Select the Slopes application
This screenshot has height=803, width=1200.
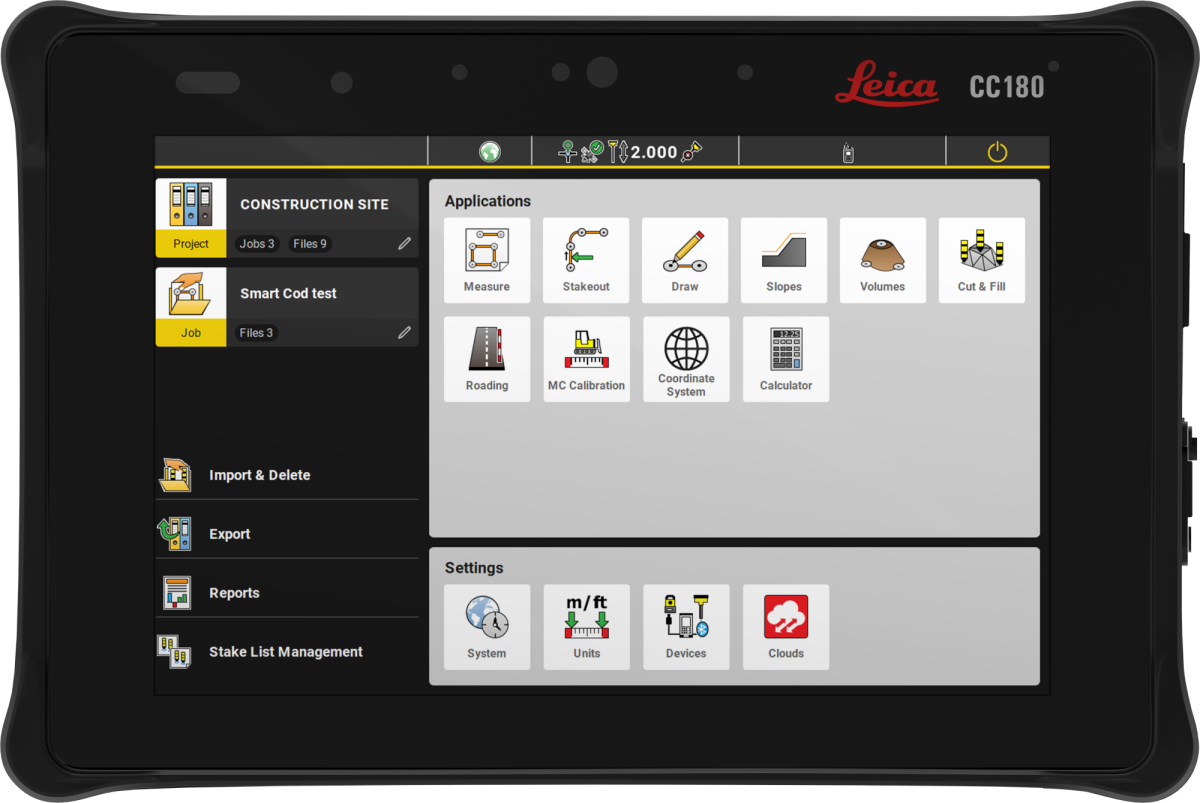pyautogui.click(x=784, y=259)
